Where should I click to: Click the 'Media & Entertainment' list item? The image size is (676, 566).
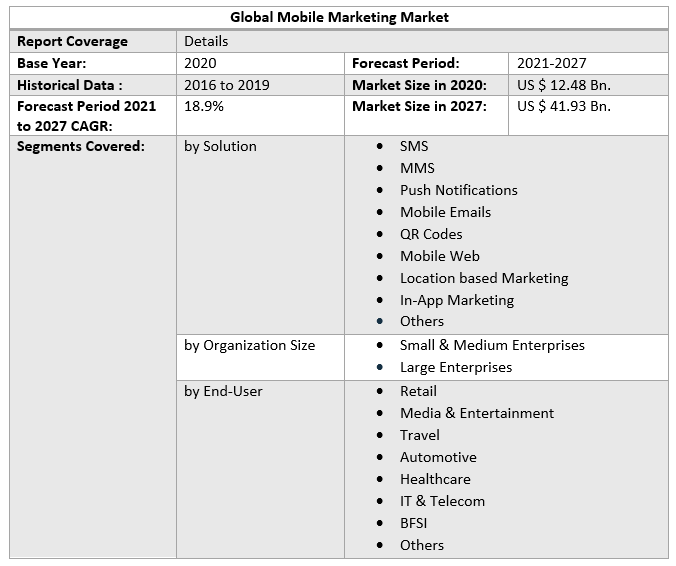click(x=476, y=413)
